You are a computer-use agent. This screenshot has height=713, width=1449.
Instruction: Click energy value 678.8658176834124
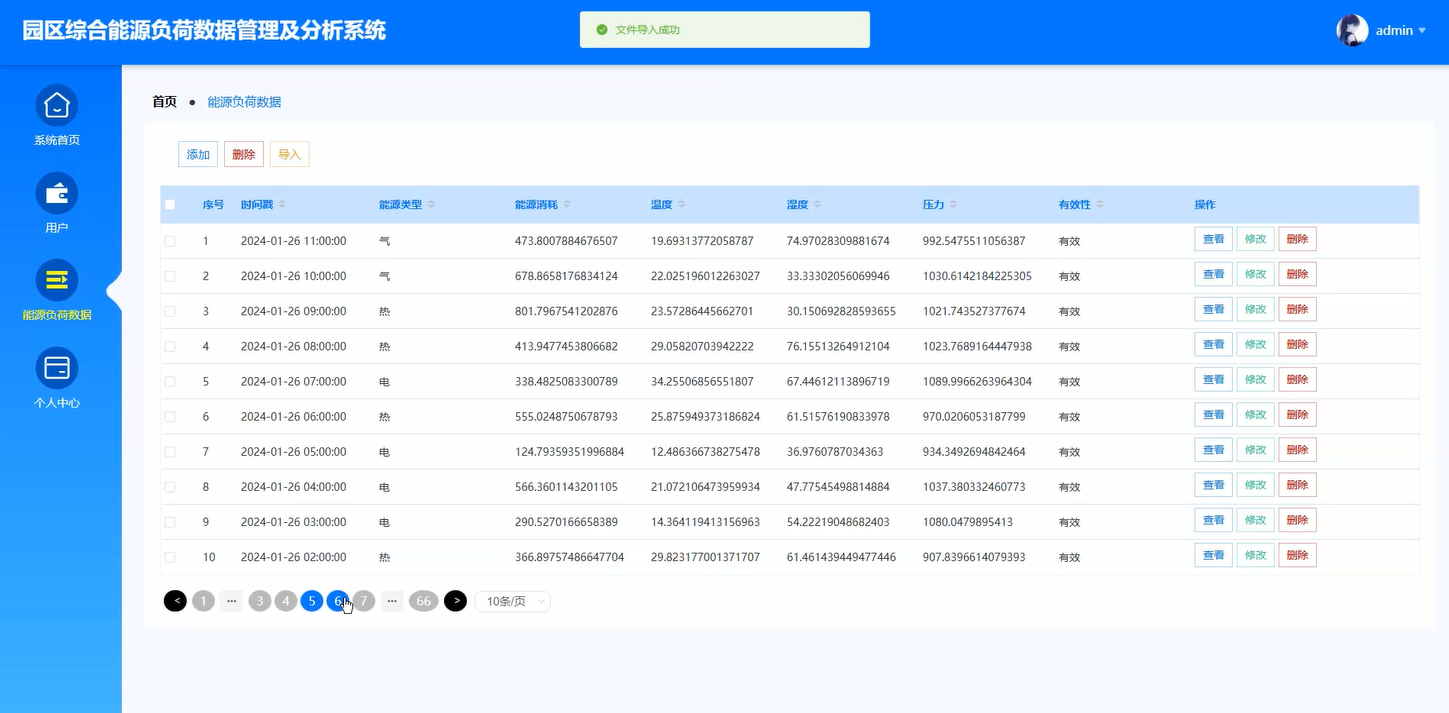tap(566, 276)
